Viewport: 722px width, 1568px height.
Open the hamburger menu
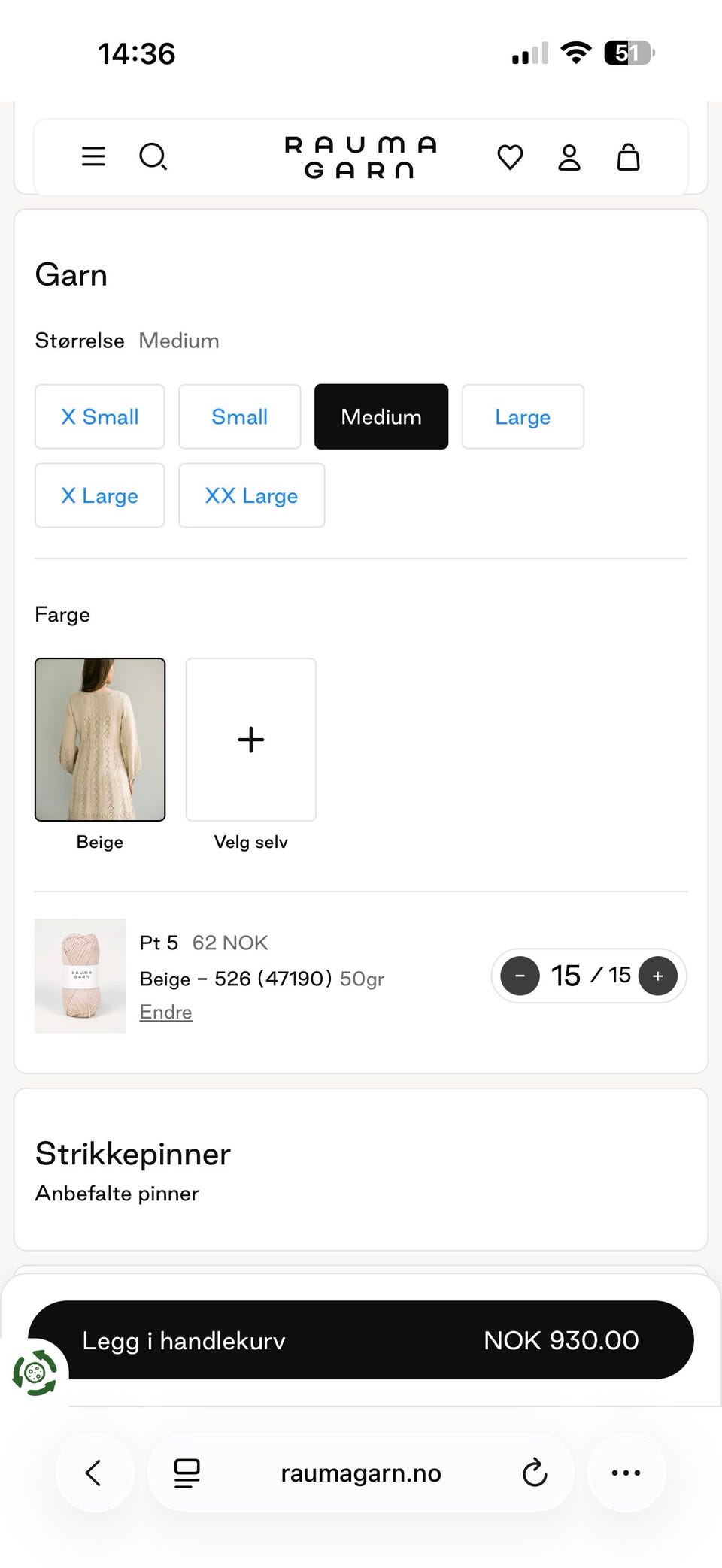93,156
